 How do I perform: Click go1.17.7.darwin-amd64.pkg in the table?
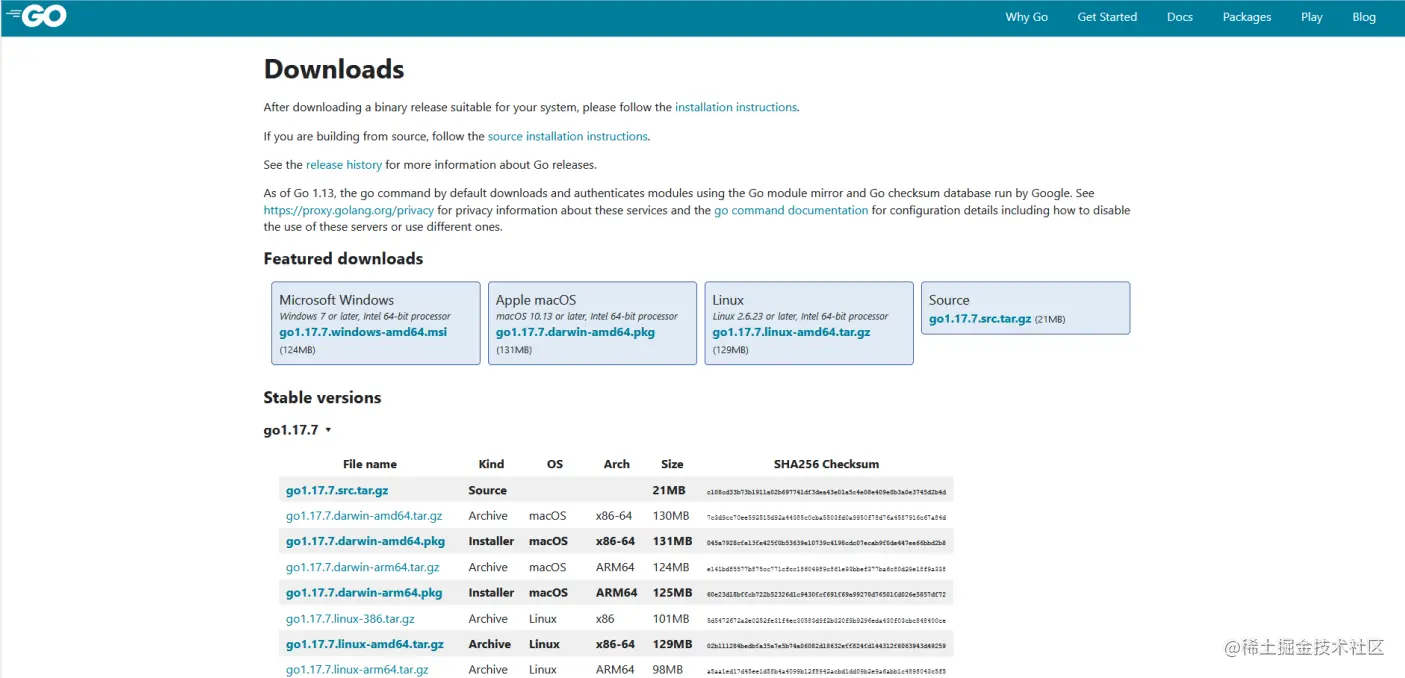point(365,542)
